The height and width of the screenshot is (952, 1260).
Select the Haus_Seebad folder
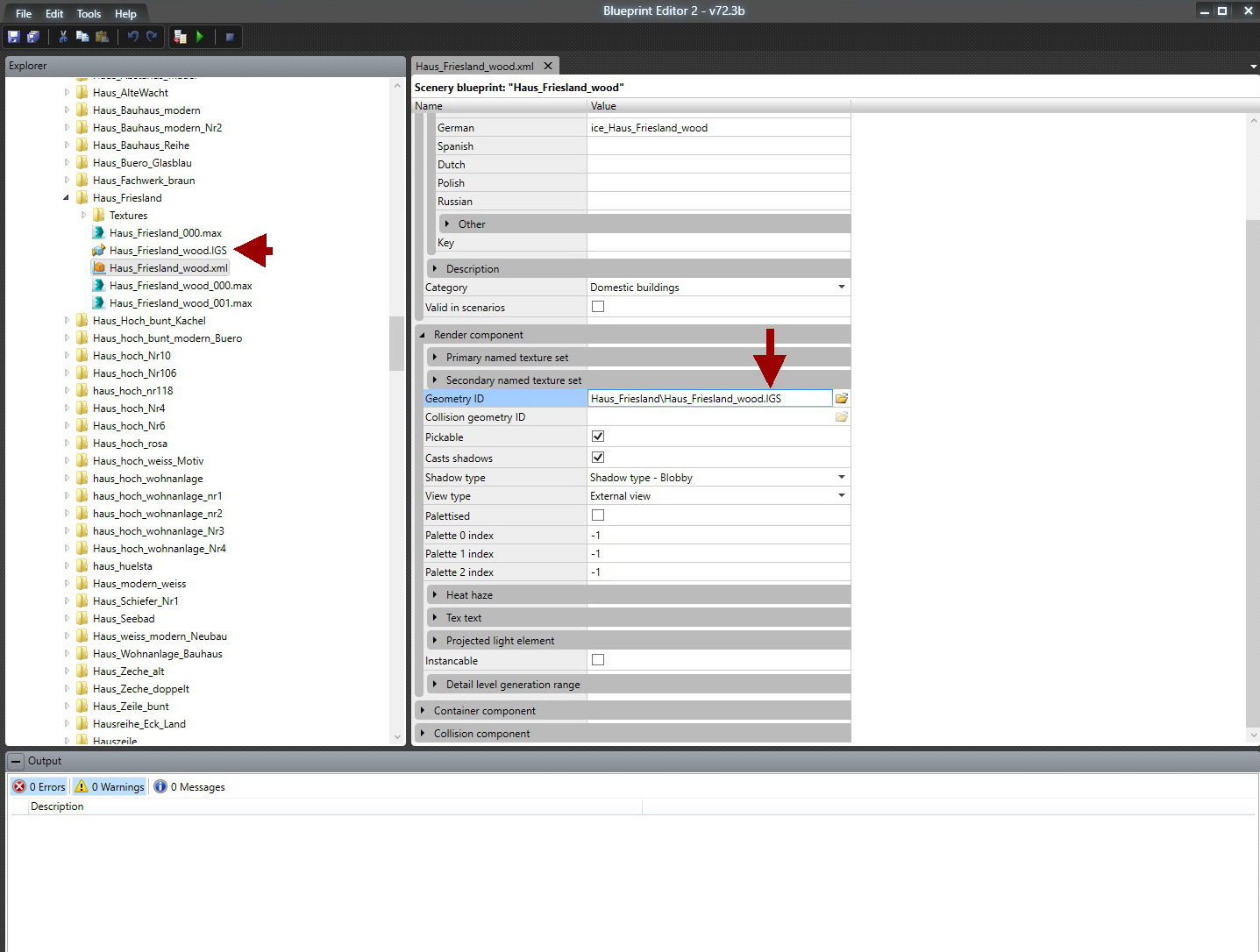pyautogui.click(x=124, y=619)
